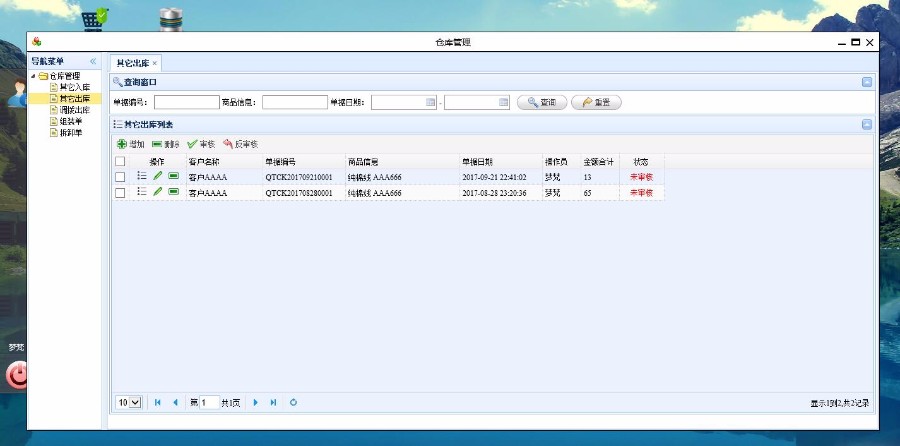Collapse the 导航菜单 navigation panel
The height and width of the screenshot is (446, 900).
tap(93, 61)
